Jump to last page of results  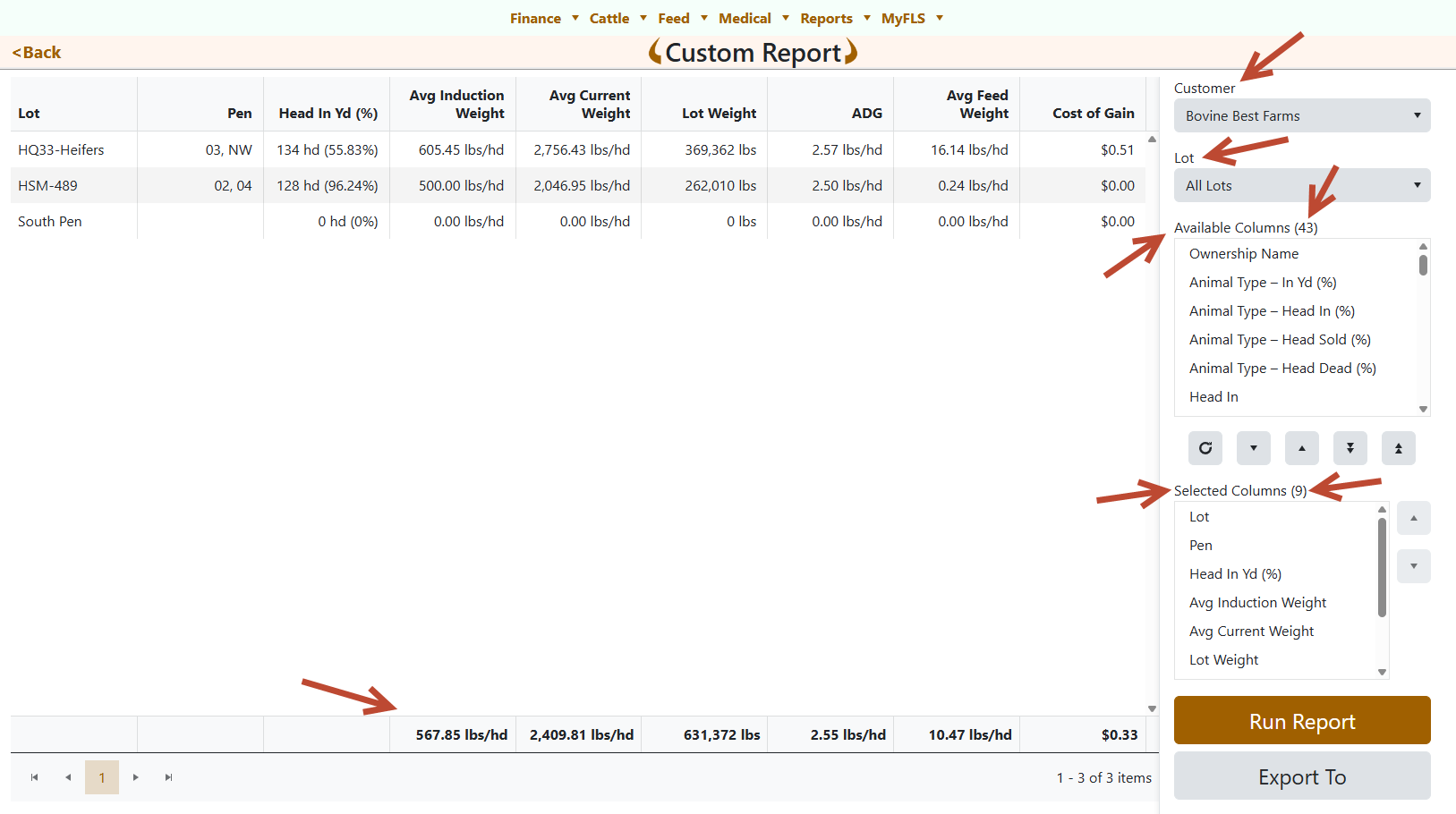pyautogui.click(x=168, y=777)
